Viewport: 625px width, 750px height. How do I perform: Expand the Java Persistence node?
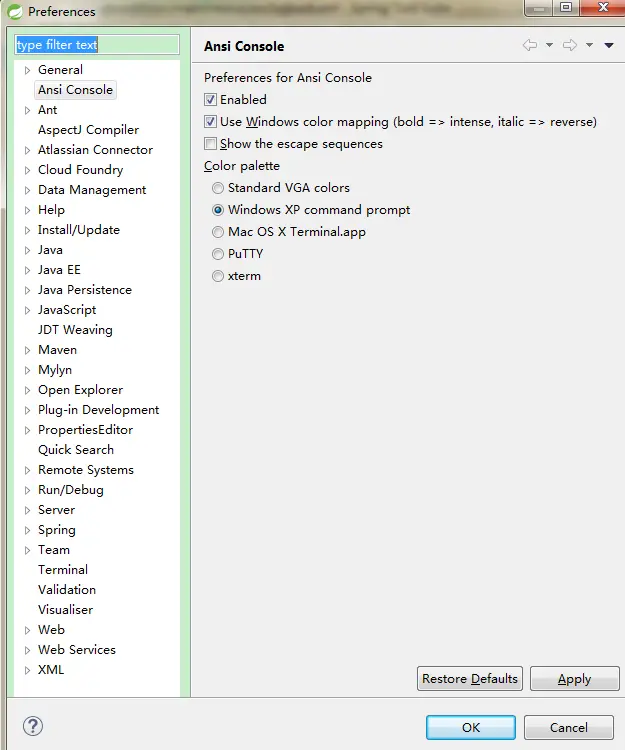coord(27,290)
